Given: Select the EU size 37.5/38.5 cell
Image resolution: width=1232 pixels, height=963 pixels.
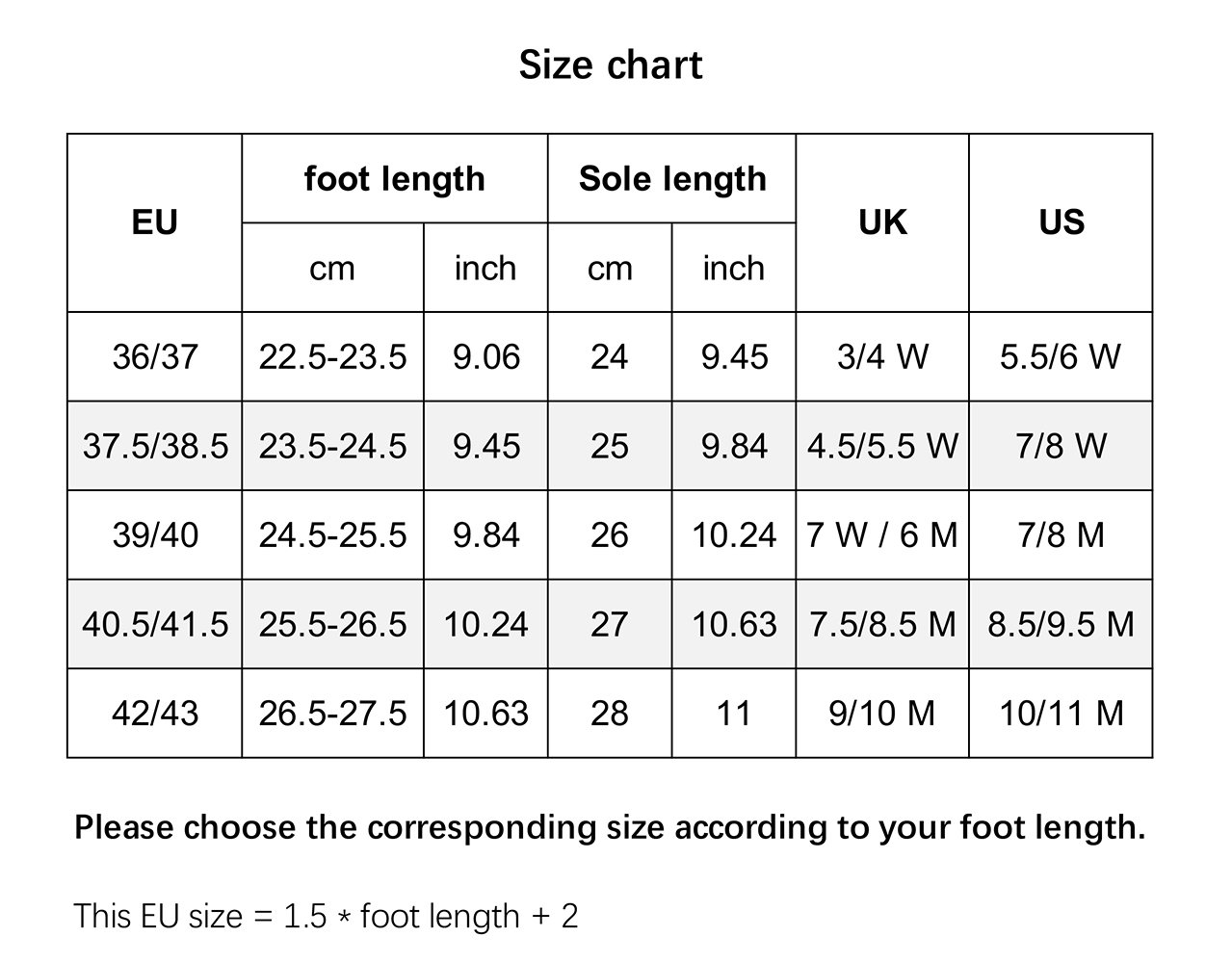Looking at the screenshot, I should pyautogui.click(x=155, y=446).
